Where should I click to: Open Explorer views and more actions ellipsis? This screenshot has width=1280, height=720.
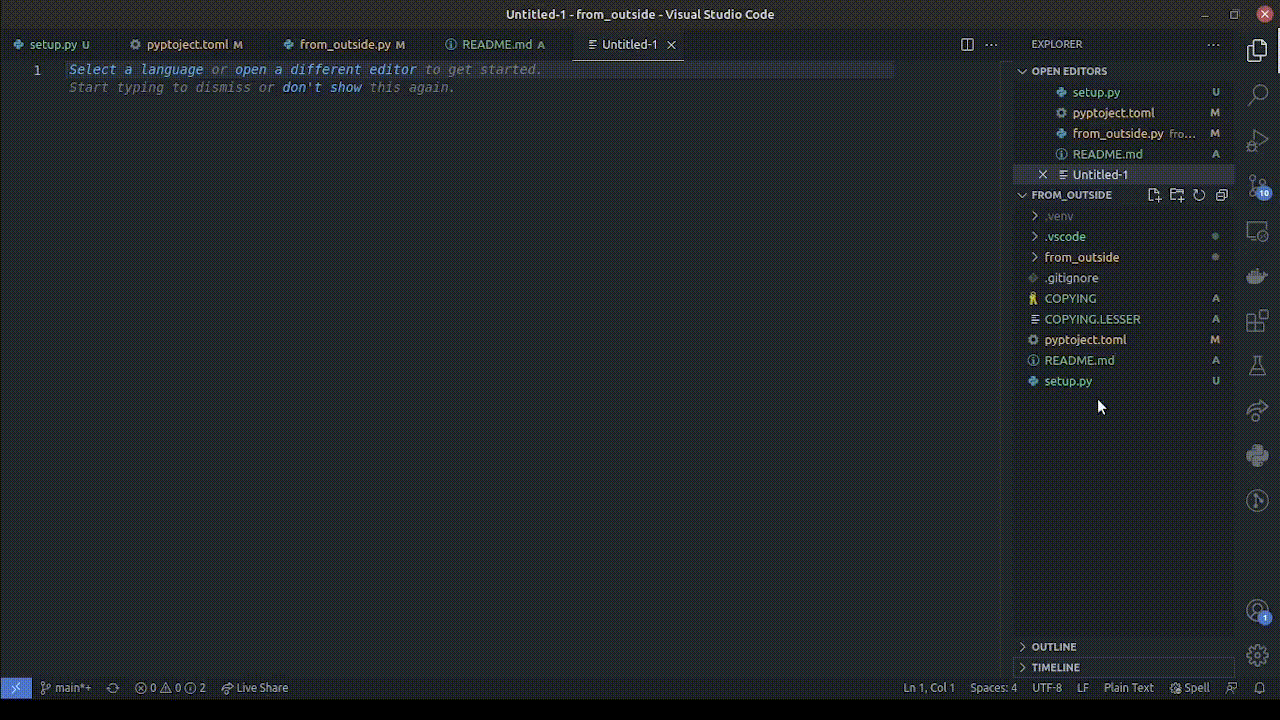pos(1213,44)
